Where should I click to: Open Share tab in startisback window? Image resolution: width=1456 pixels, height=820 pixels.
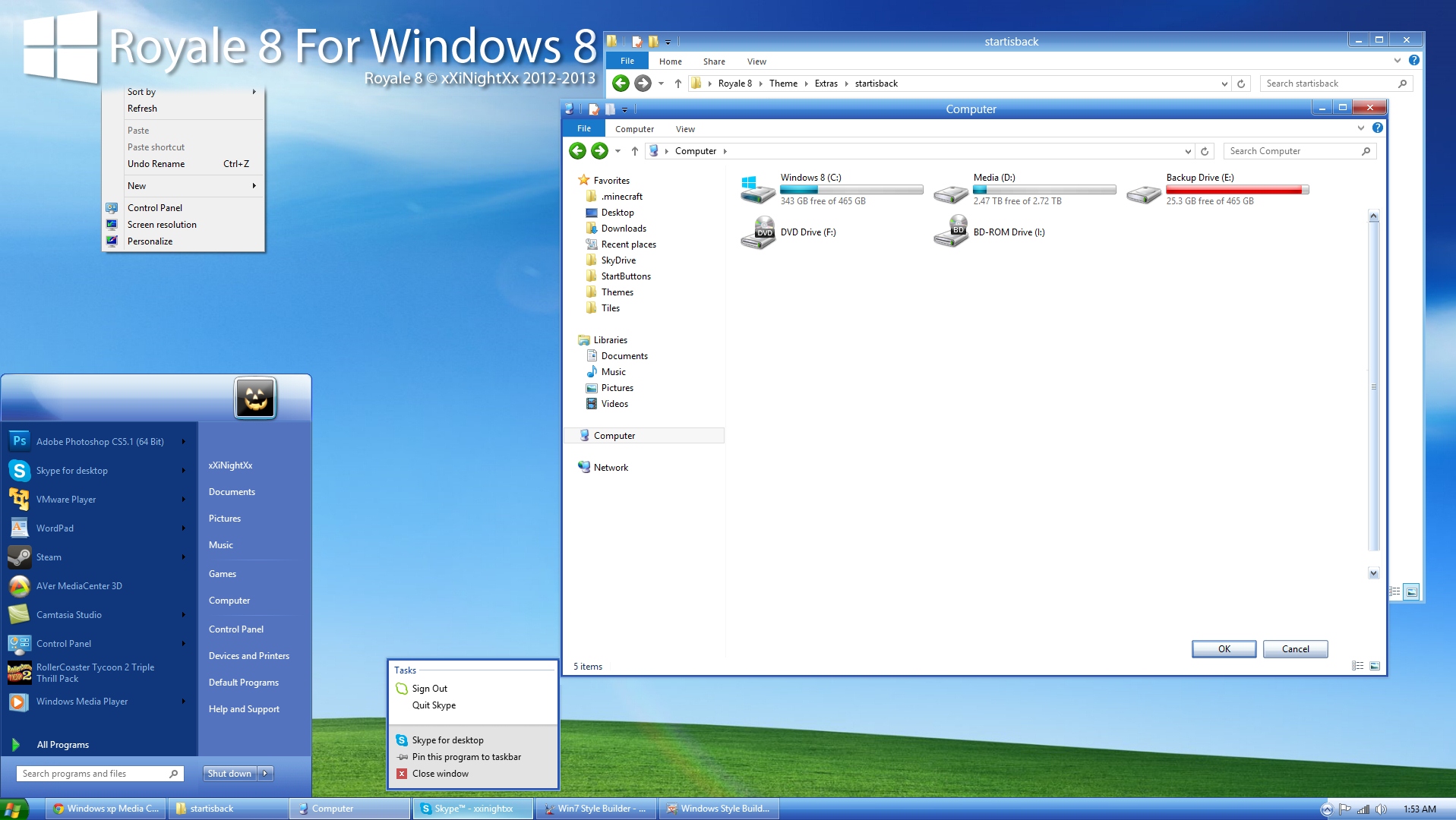tap(714, 61)
